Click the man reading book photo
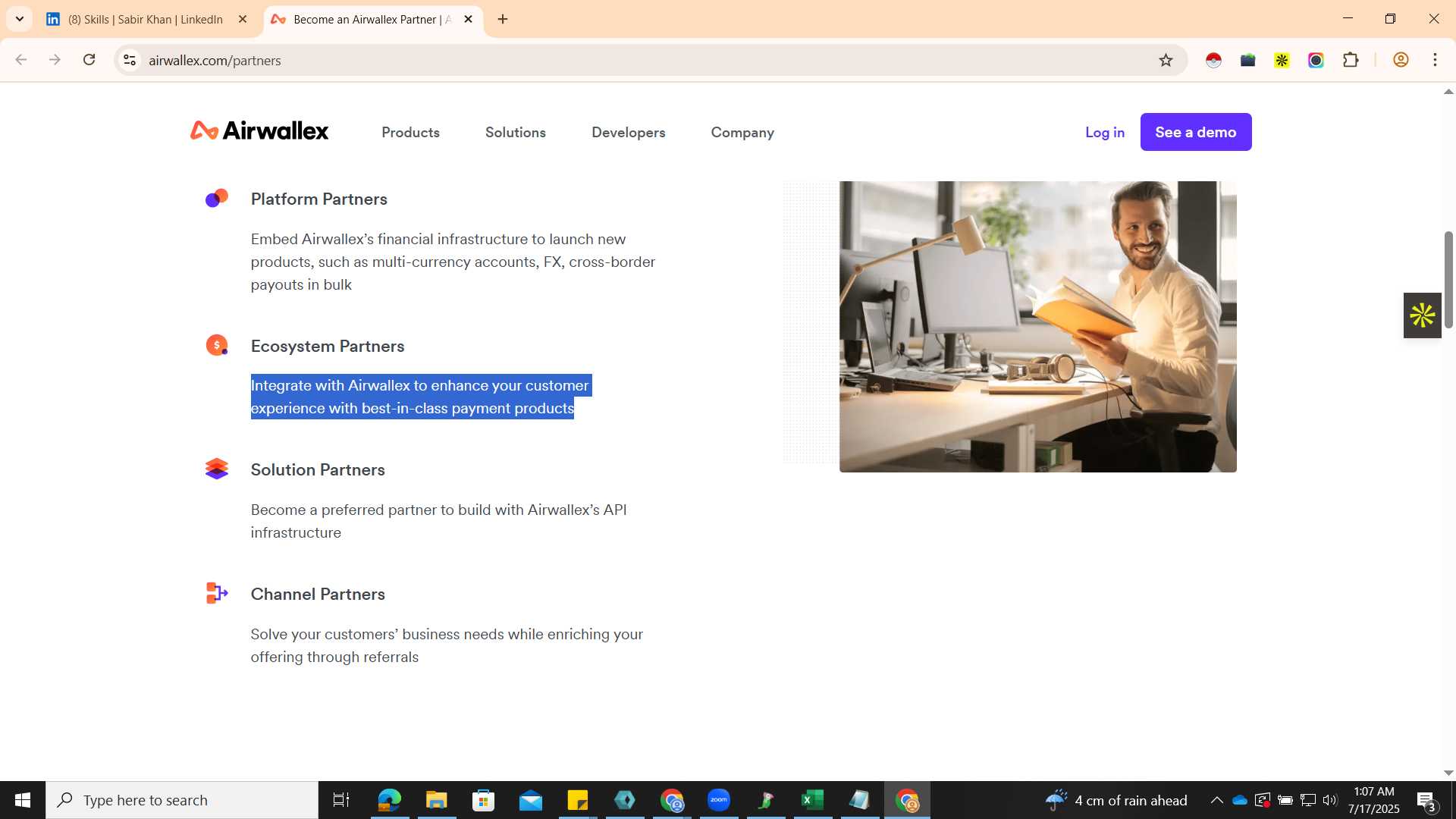The image size is (1456, 819). click(x=1037, y=326)
